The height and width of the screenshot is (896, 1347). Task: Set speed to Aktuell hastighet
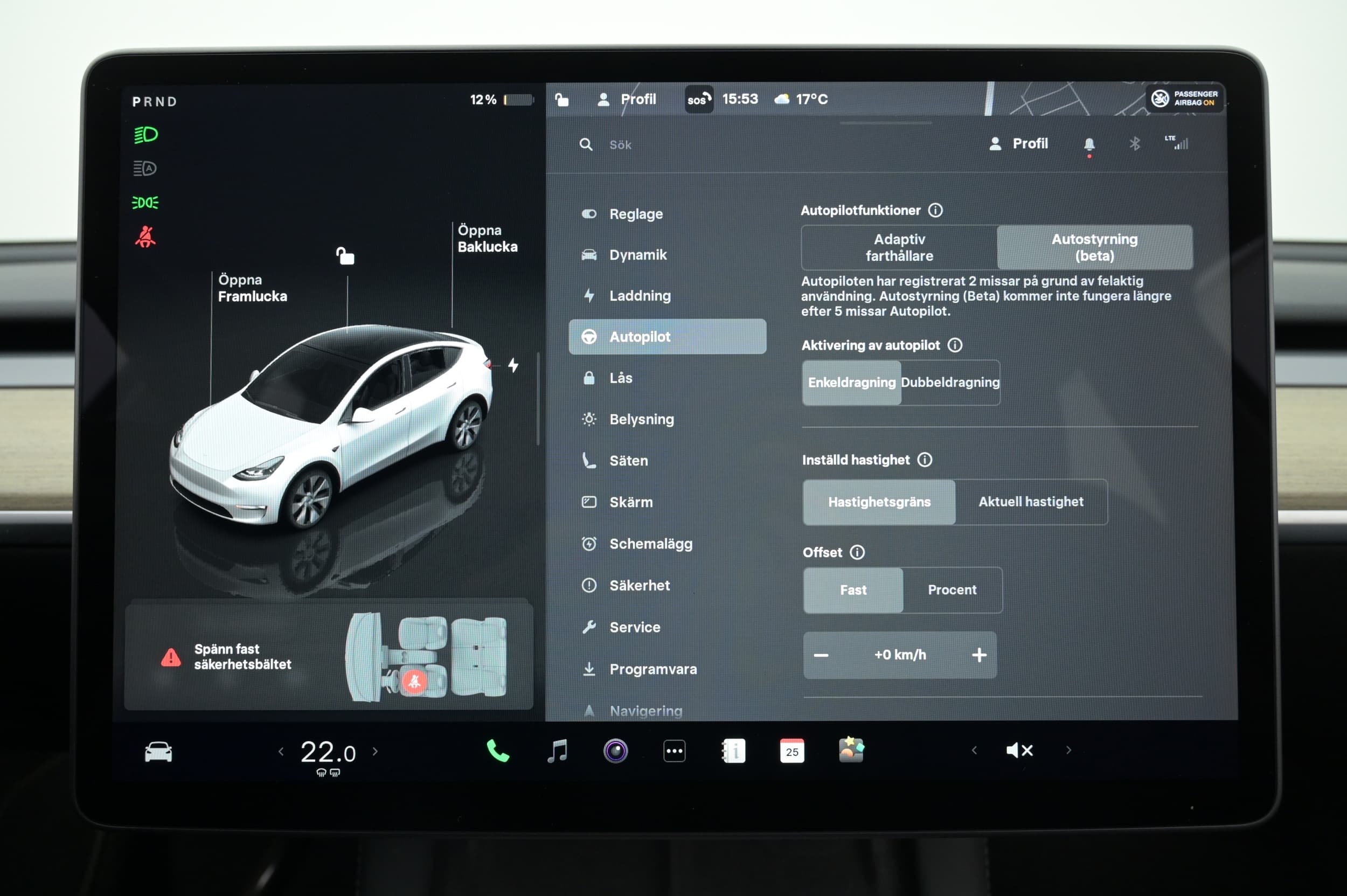click(1031, 502)
